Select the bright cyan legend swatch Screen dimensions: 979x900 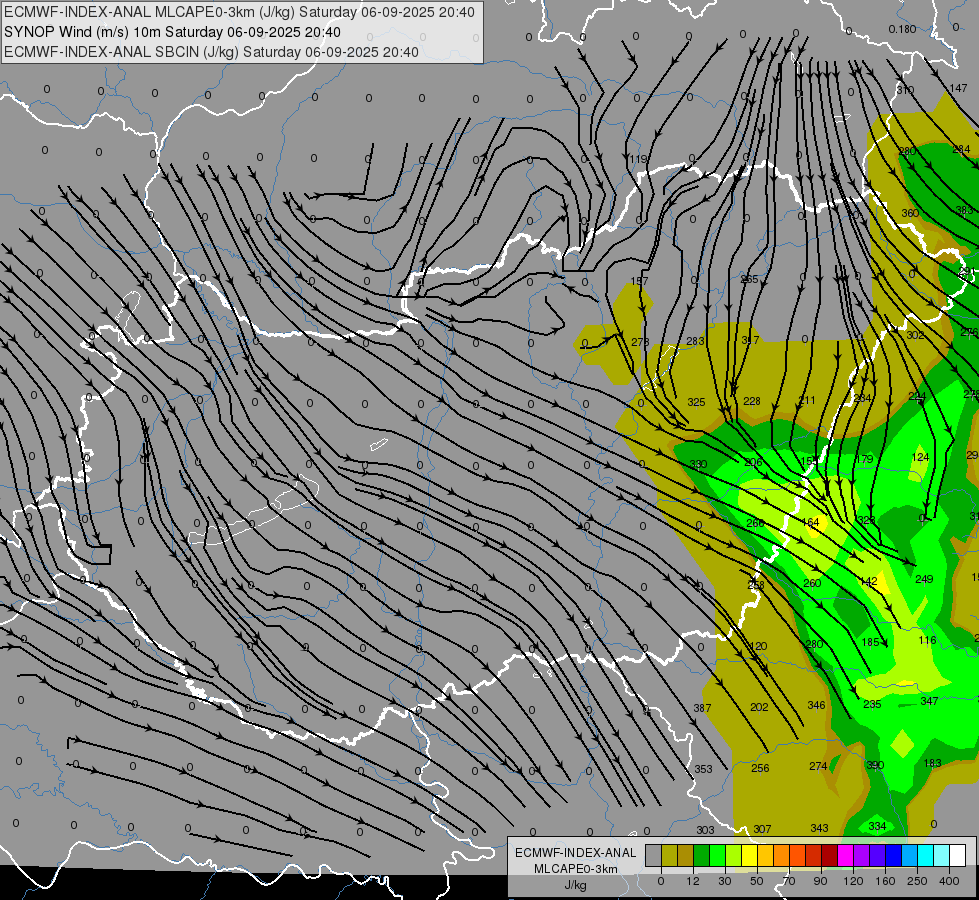925,855
